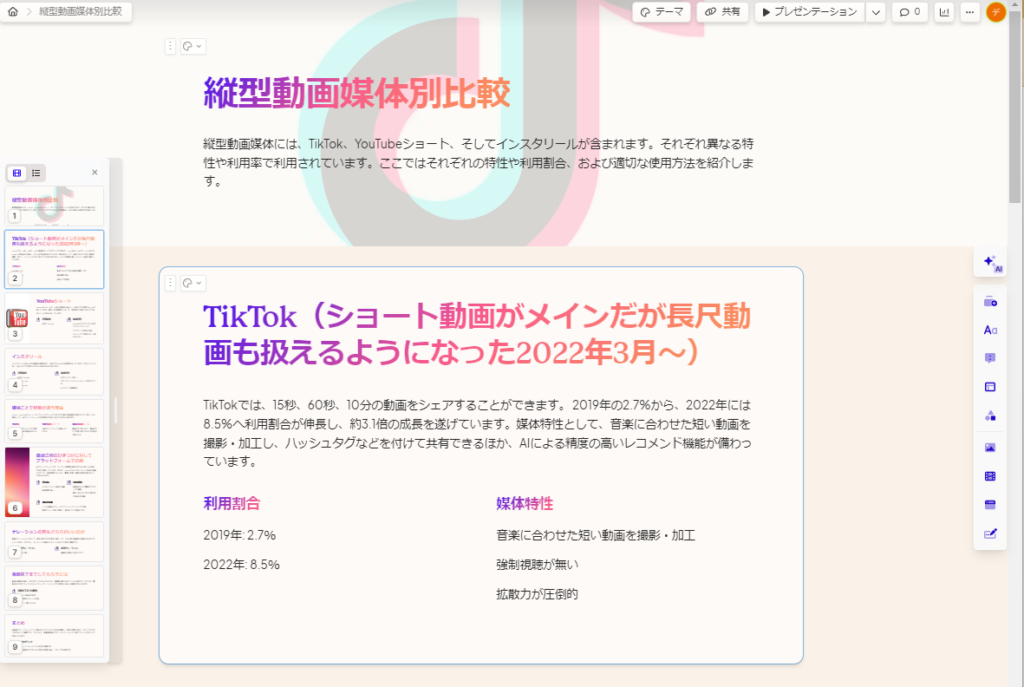This screenshot has width=1024, height=687.
Task: Click the 利用割合 subheading
Action: (232, 503)
